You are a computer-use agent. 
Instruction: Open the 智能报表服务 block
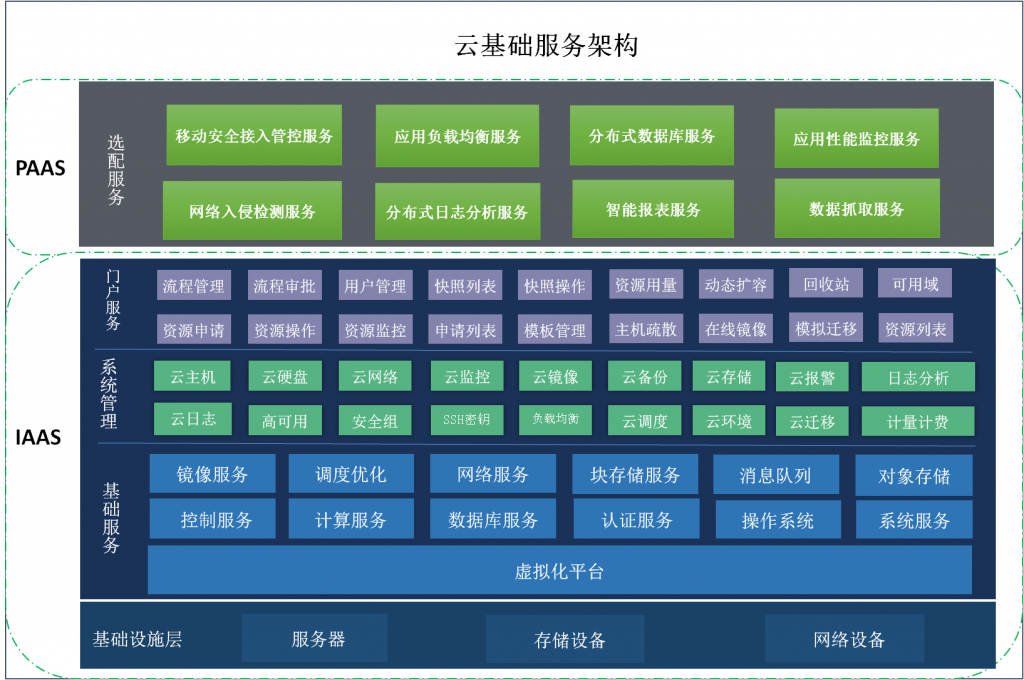tap(653, 209)
